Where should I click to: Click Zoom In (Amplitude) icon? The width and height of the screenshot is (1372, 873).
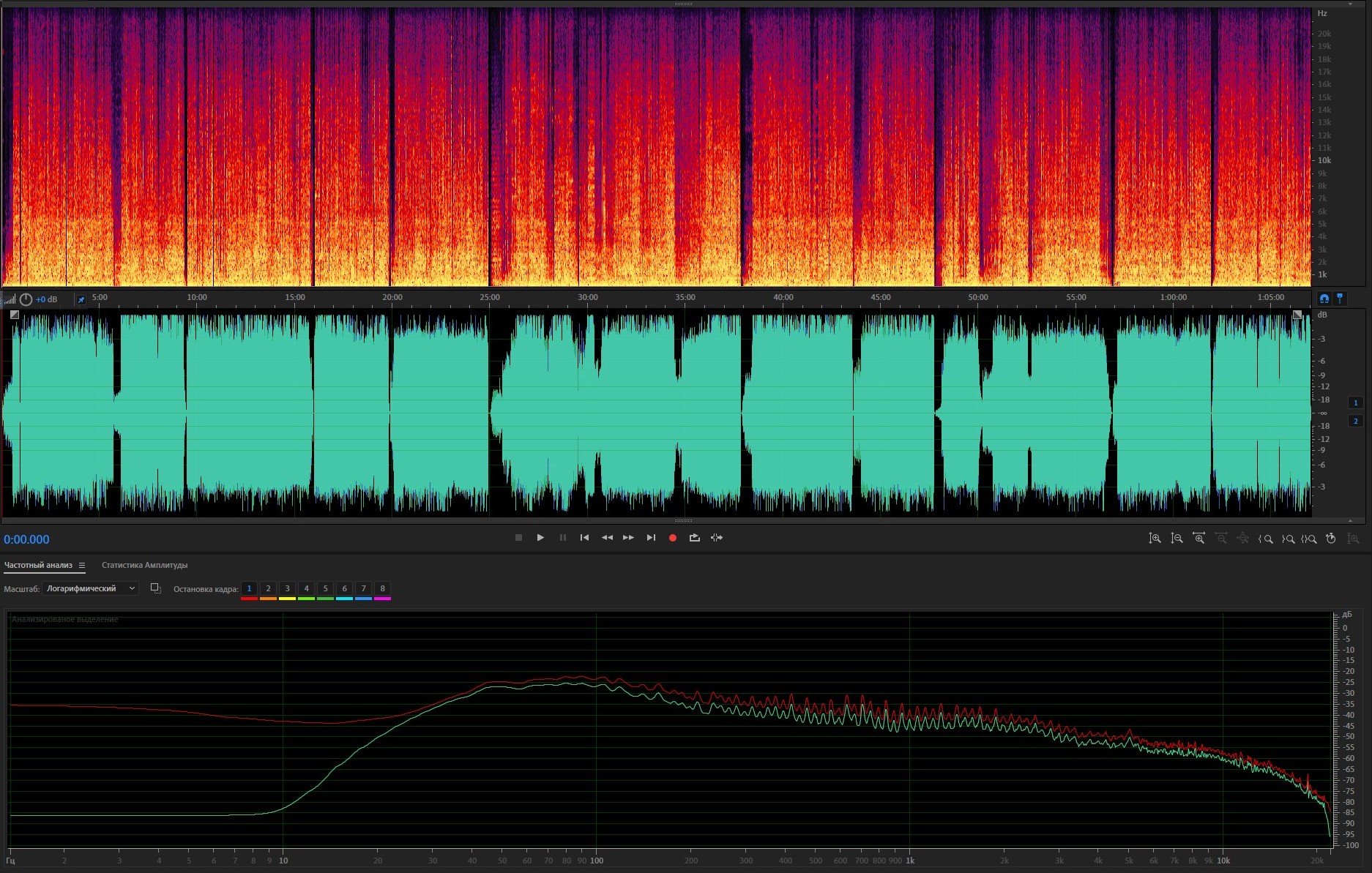tap(1155, 539)
